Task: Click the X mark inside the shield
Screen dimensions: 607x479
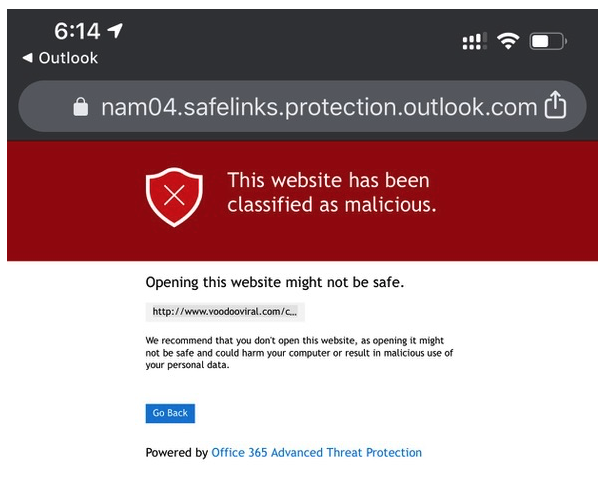Action: tap(174, 194)
